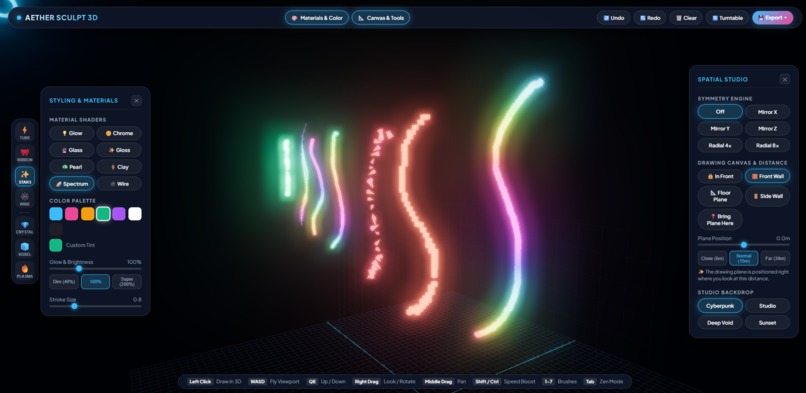The height and width of the screenshot is (393, 806).
Task: Enable Mirror Z symmetry
Action: click(x=767, y=128)
